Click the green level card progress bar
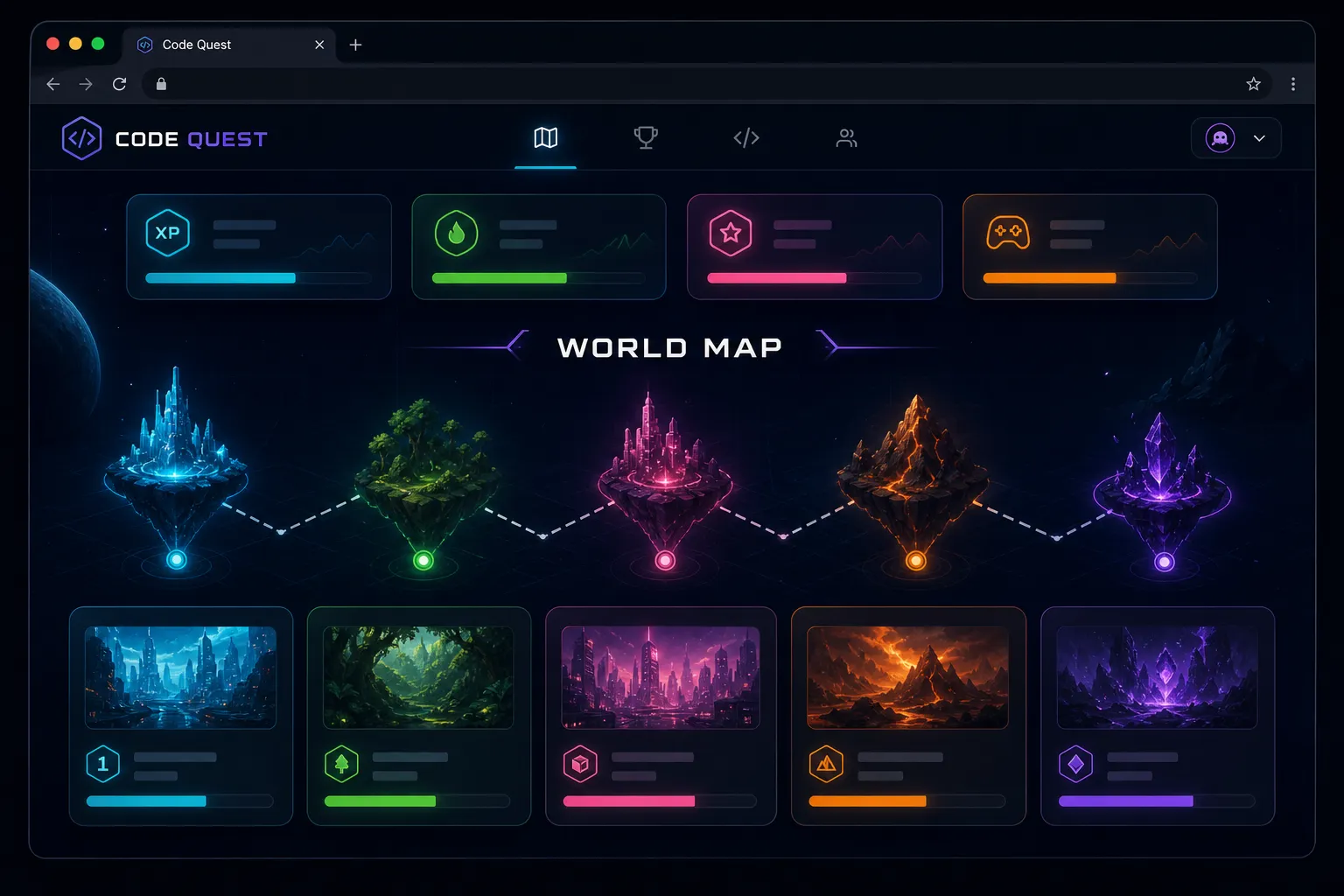The width and height of the screenshot is (1344, 896). (417, 801)
